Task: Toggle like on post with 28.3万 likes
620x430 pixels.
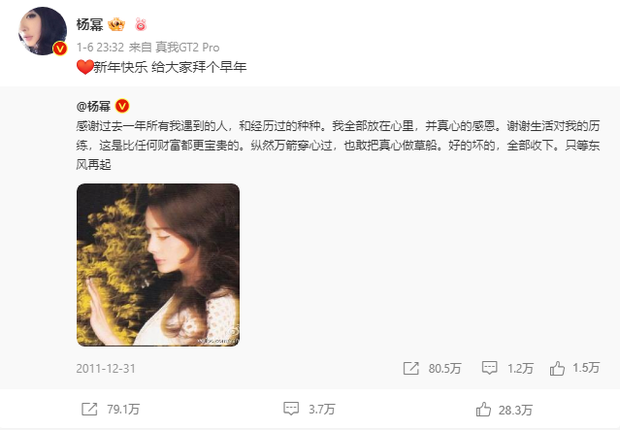Action: click(x=483, y=409)
